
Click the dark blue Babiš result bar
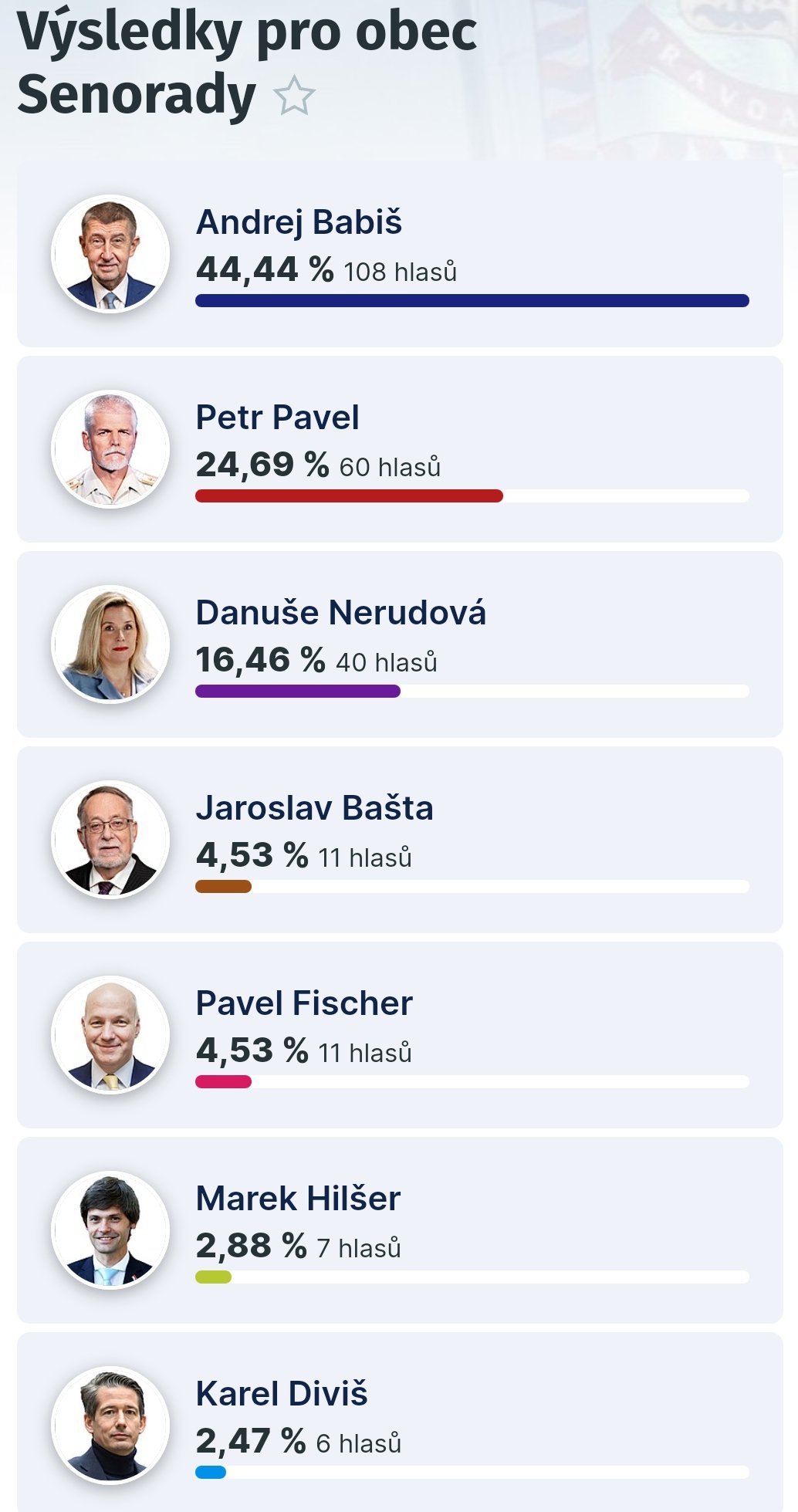pyautogui.click(x=472, y=300)
